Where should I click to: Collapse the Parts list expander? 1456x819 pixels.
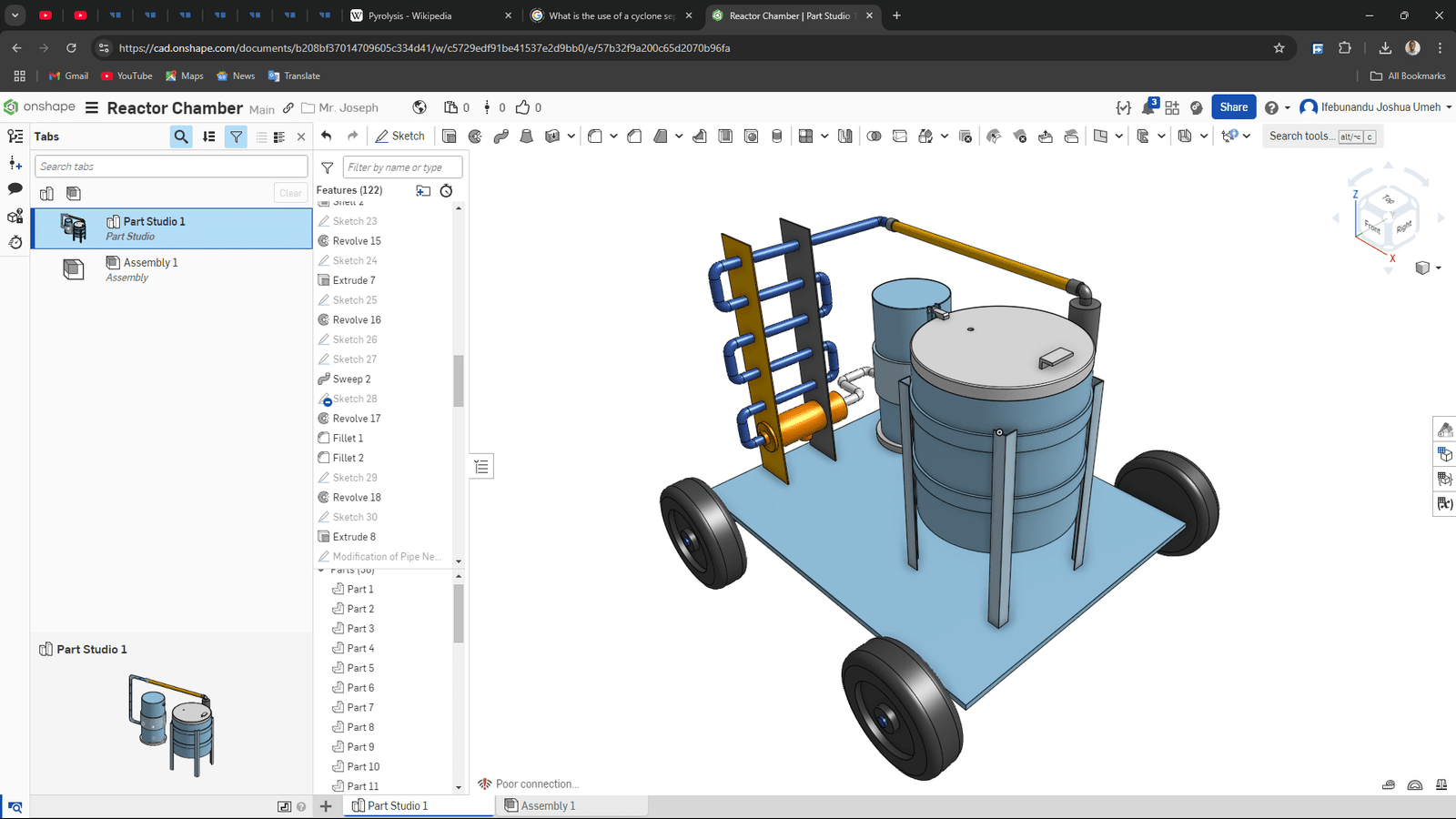pos(321,571)
